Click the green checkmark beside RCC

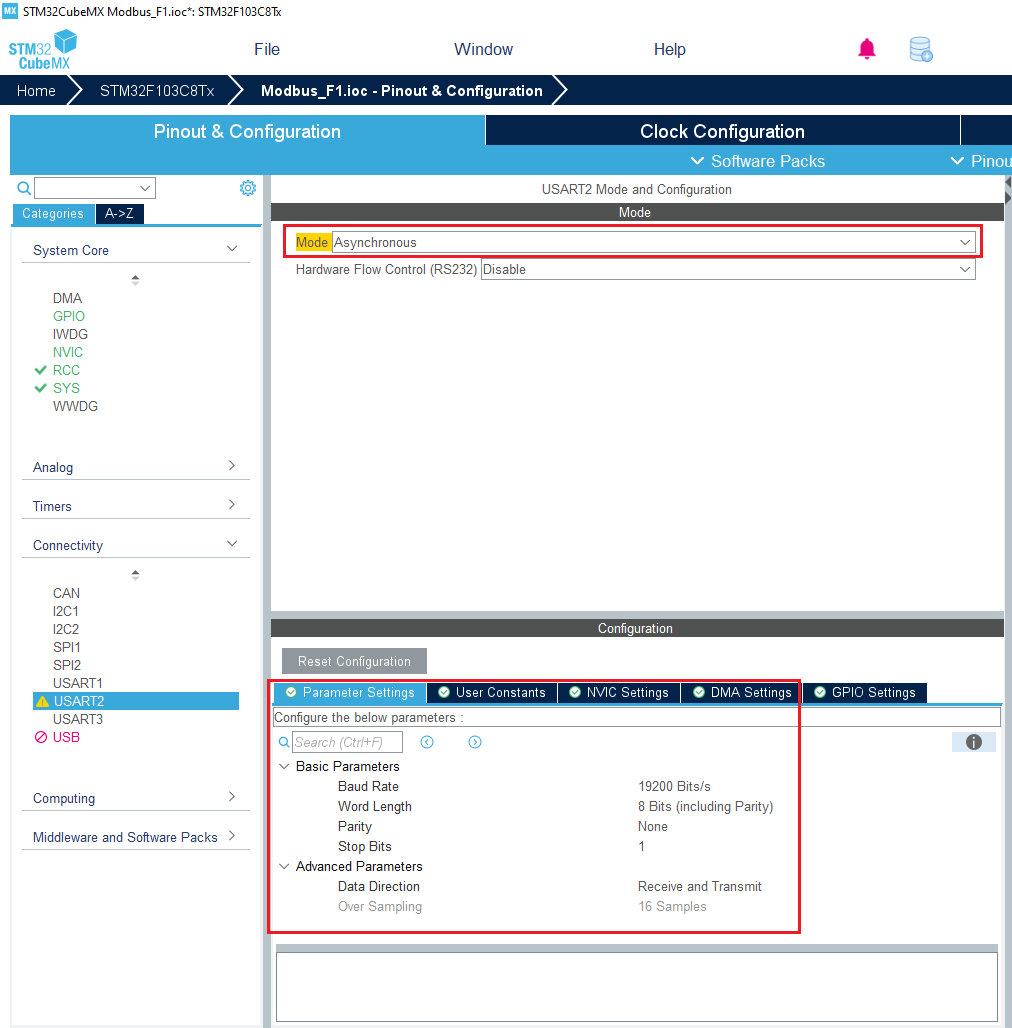[x=41, y=370]
